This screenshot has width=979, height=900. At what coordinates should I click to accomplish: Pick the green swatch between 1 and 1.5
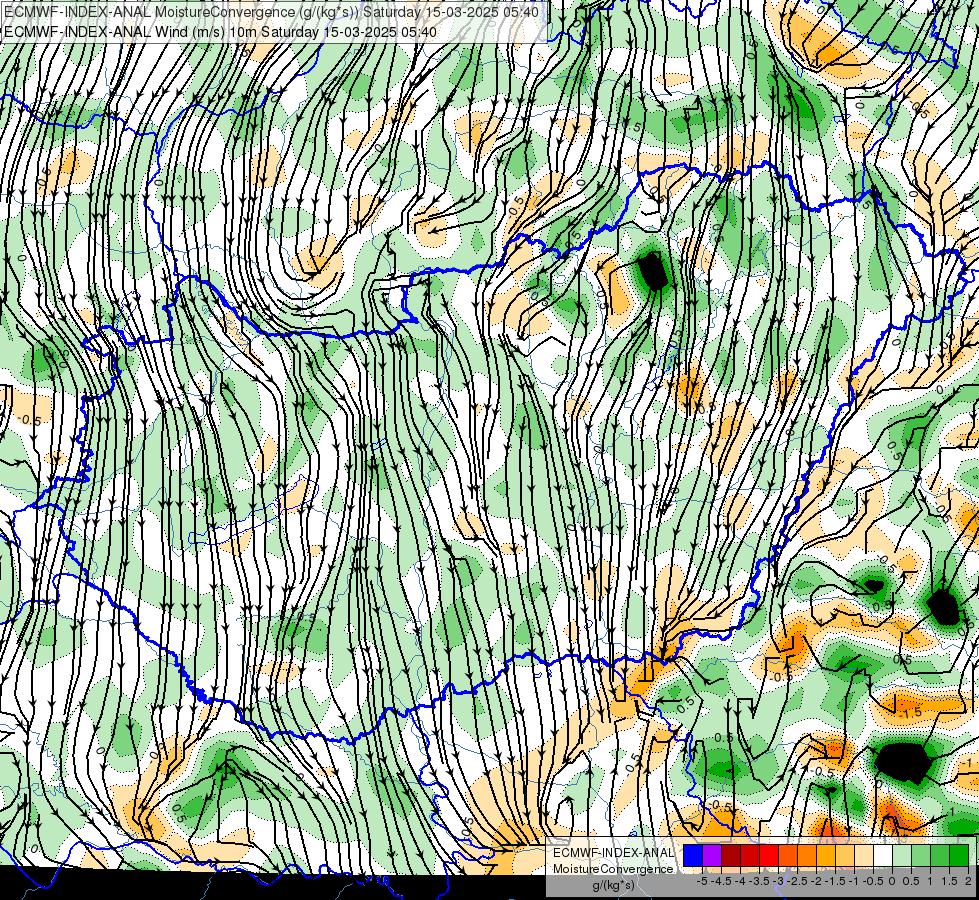tap(940, 855)
